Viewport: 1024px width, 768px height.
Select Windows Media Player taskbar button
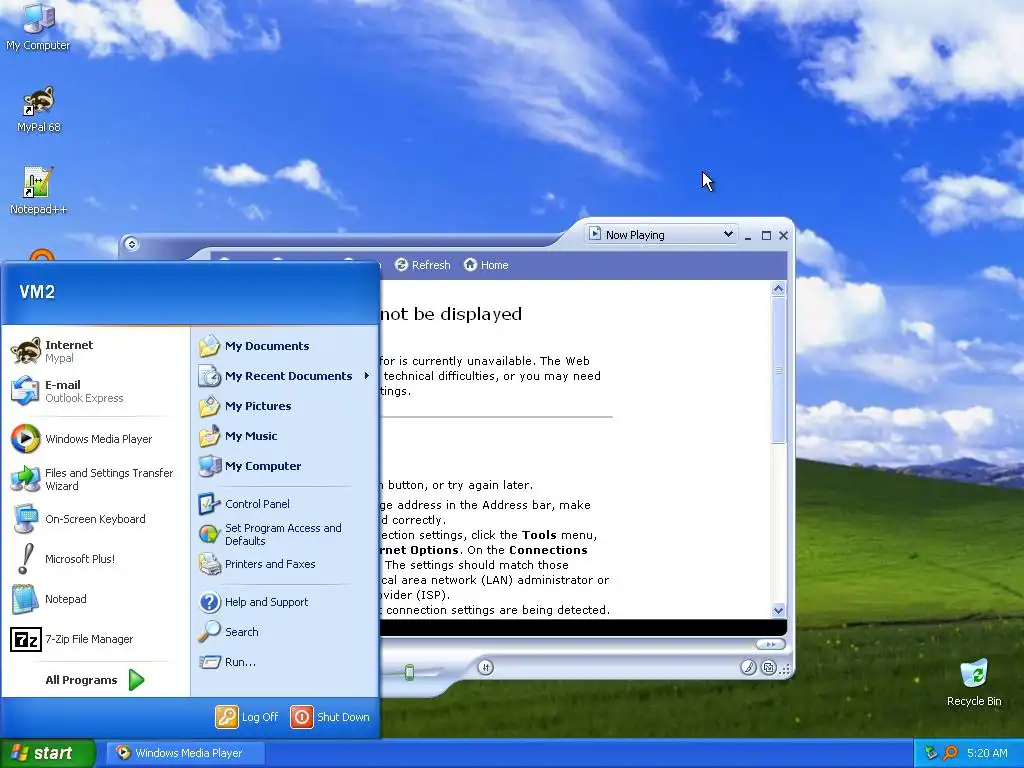click(x=185, y=753)
